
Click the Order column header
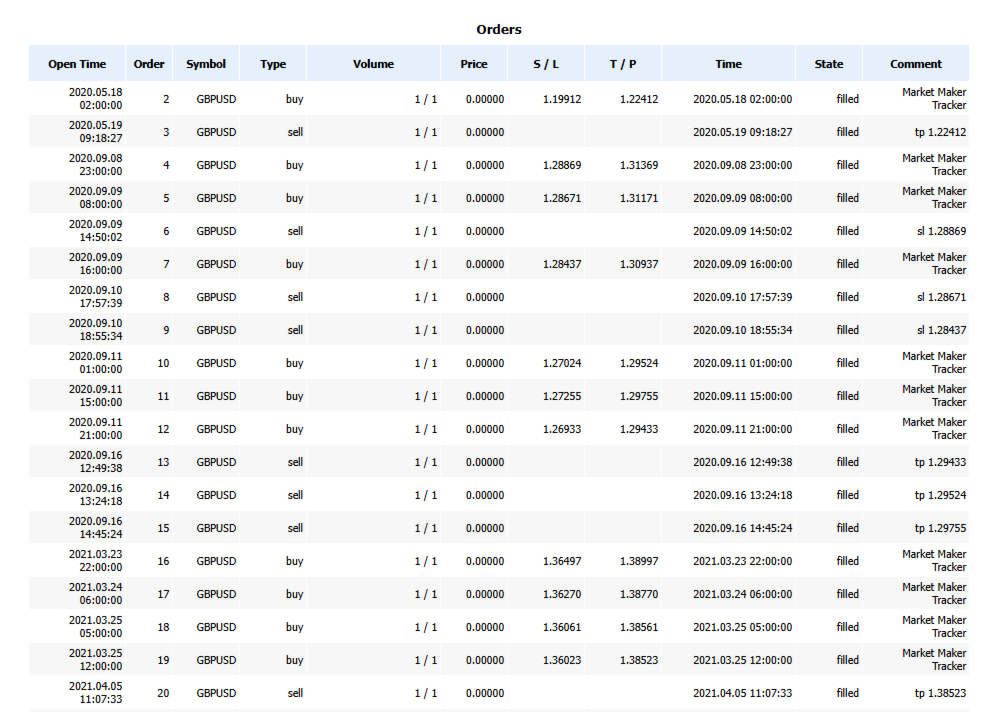click(149, 64)
